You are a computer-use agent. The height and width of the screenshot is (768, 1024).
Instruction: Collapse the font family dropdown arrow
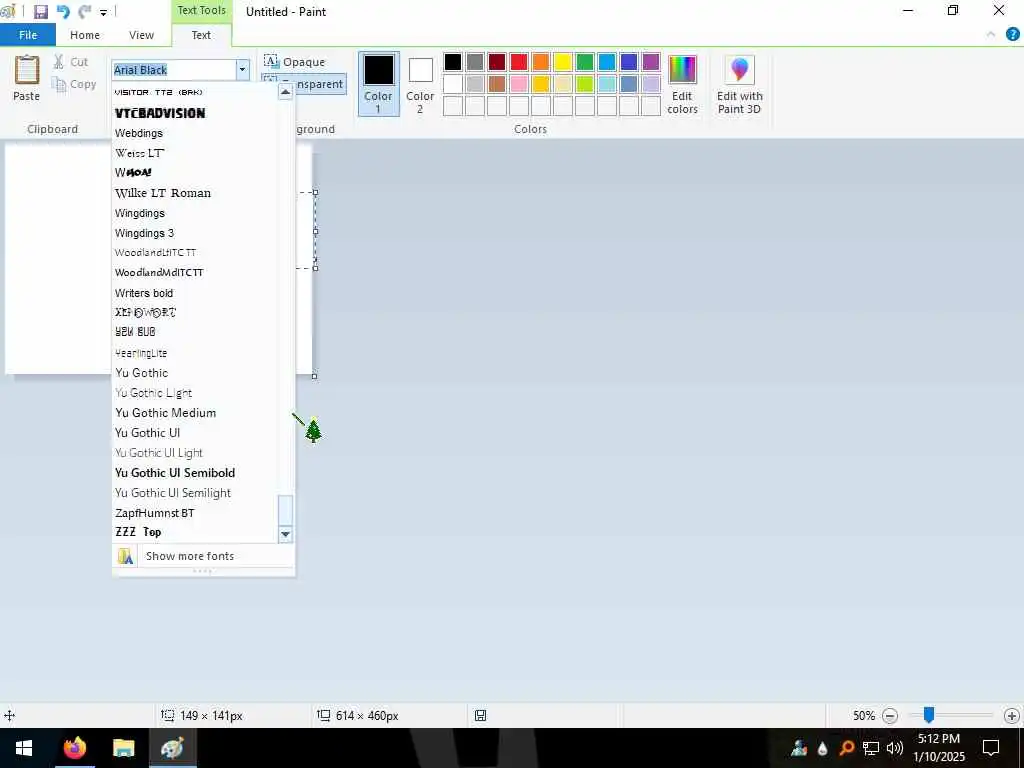(x=242, y=70)
